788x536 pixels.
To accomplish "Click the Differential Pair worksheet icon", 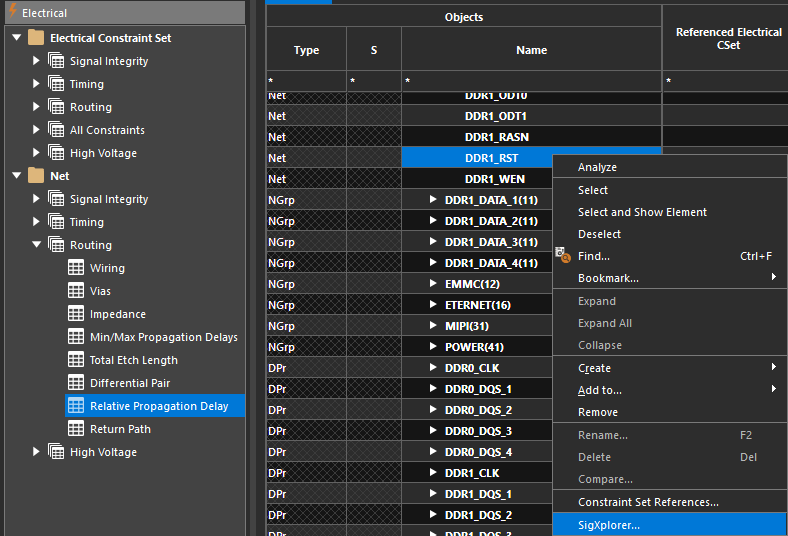I will [75, 383].
